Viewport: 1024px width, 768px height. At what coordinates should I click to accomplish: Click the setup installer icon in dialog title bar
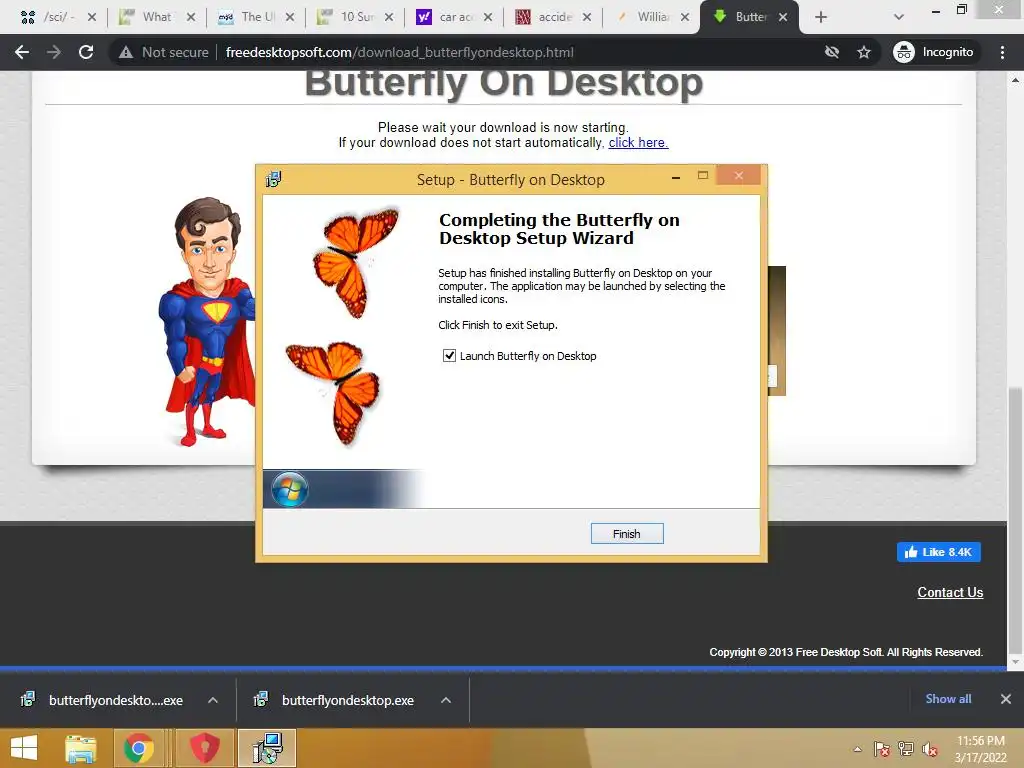[274, 179]
